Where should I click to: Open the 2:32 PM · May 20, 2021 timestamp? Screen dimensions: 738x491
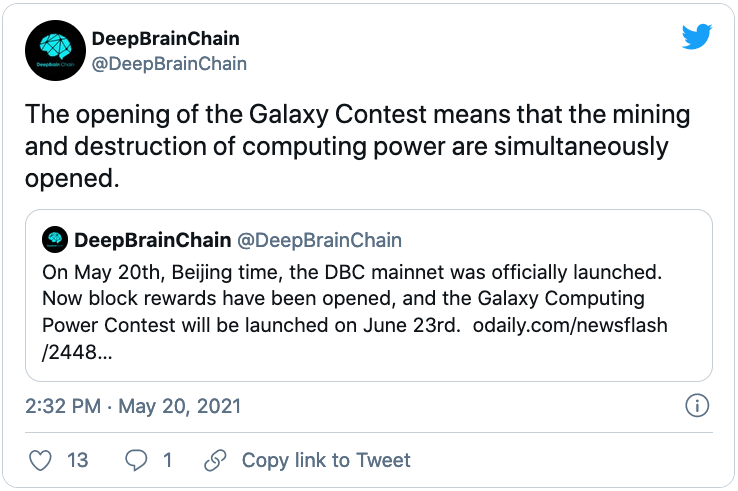coord(133,407)
